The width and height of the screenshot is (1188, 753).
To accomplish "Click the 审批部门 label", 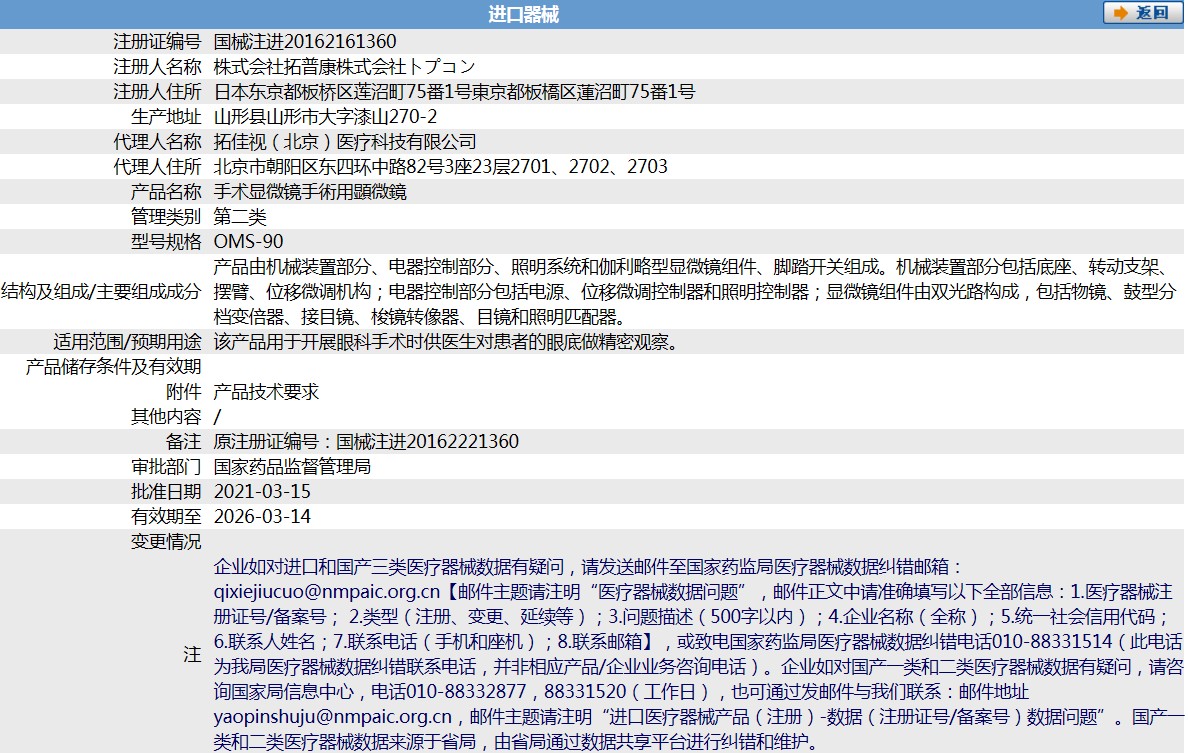I will 166,467.
